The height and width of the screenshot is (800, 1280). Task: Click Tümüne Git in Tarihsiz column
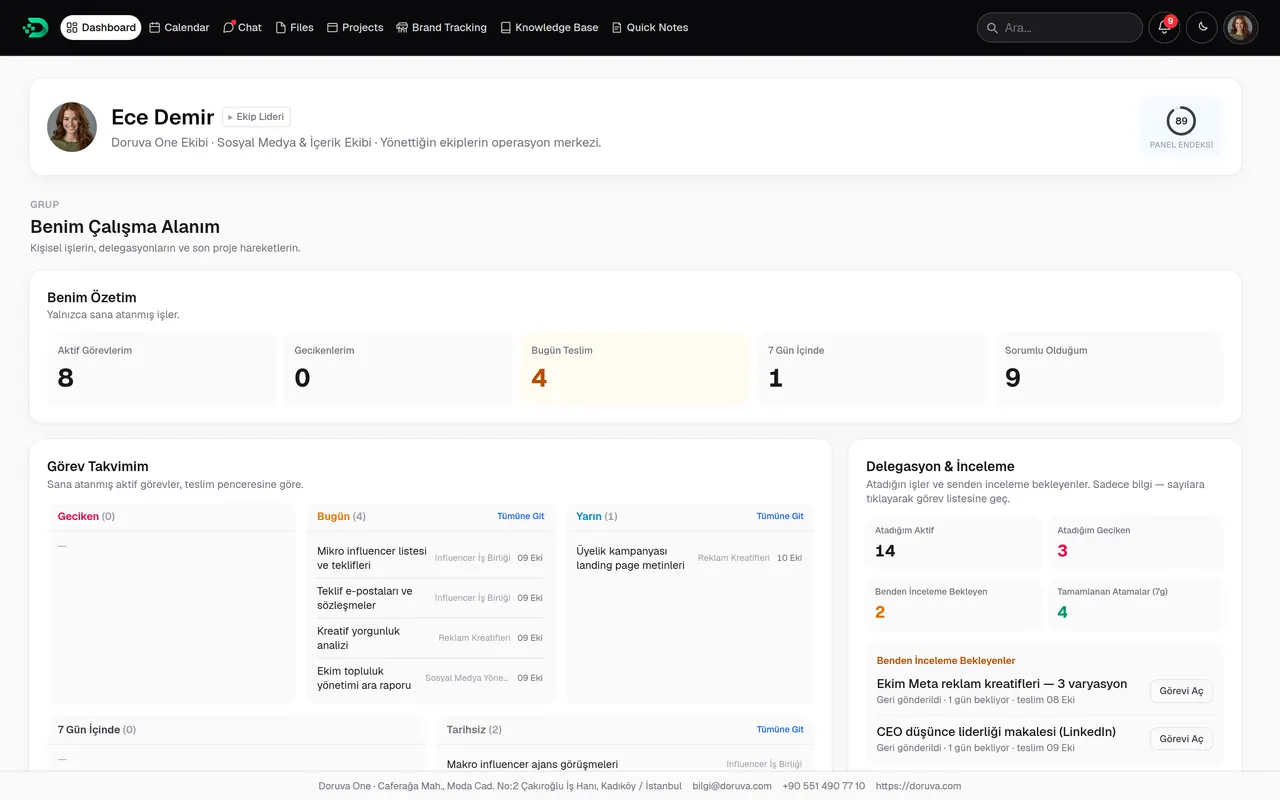click(780, 729)
